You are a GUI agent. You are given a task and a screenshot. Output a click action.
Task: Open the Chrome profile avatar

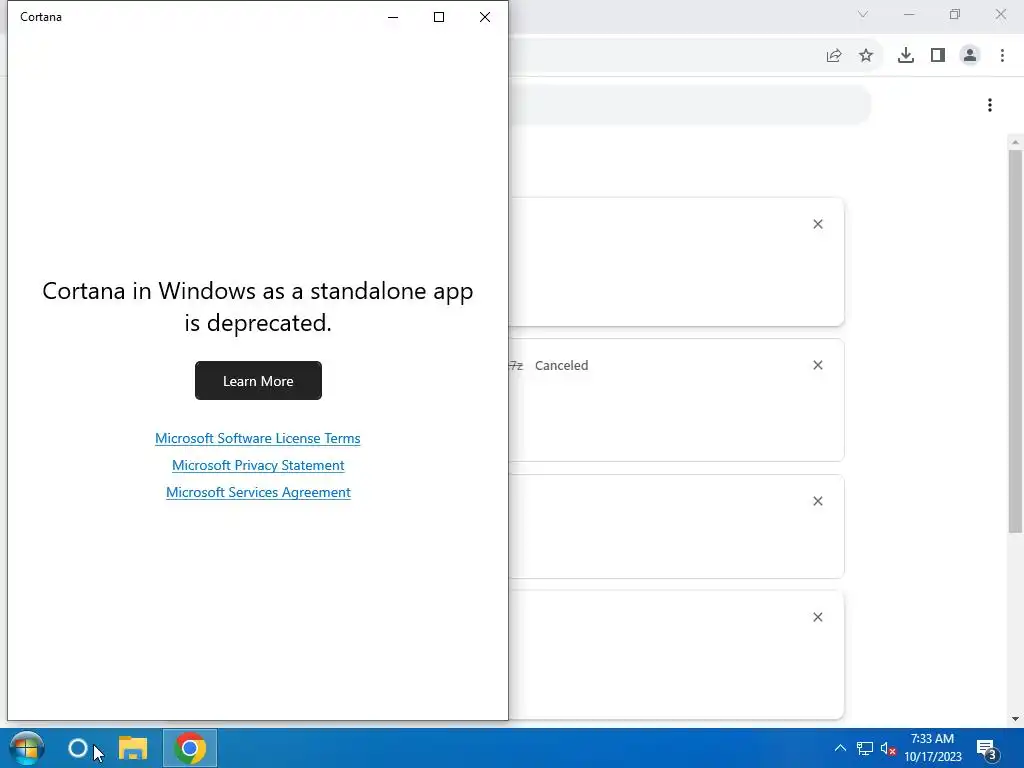point(970,56)
